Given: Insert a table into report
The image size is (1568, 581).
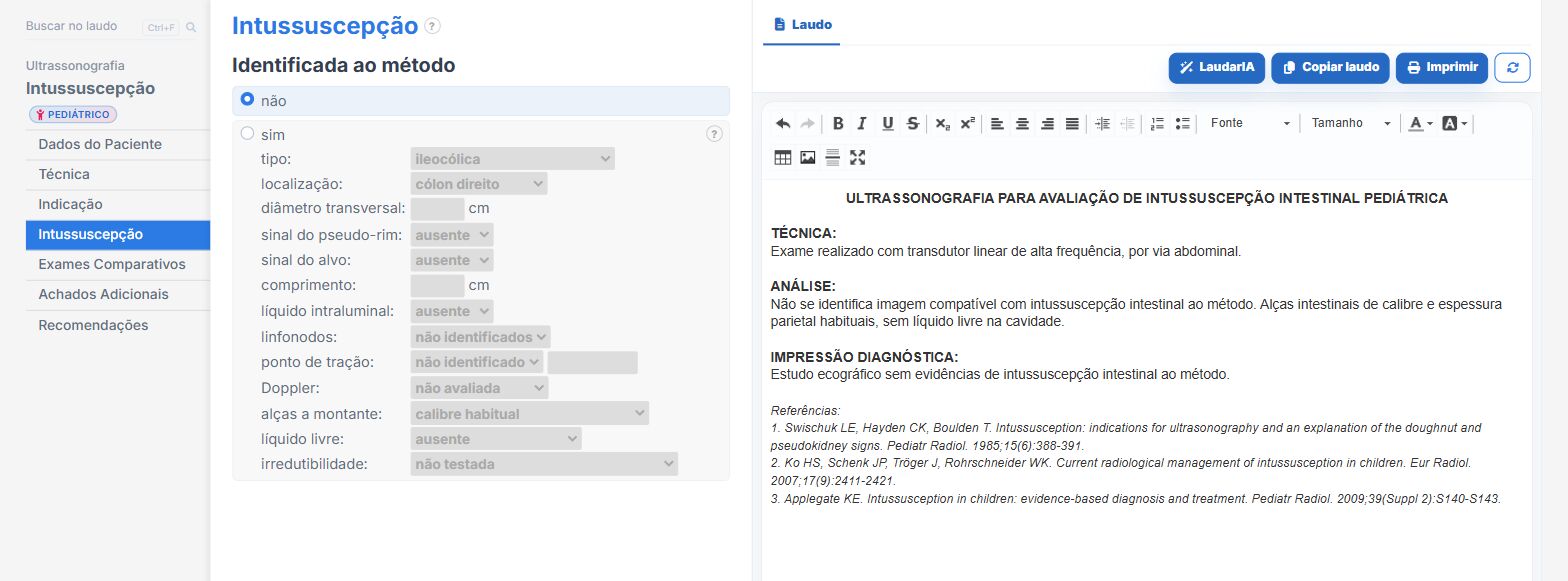Looking at the screenshot, I should click(x=783, y=157).
